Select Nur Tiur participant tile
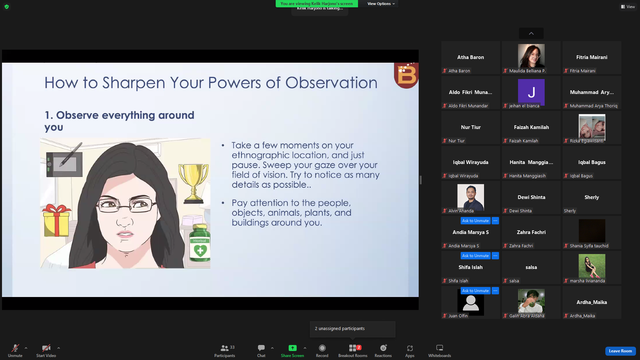 coord(471,127)
